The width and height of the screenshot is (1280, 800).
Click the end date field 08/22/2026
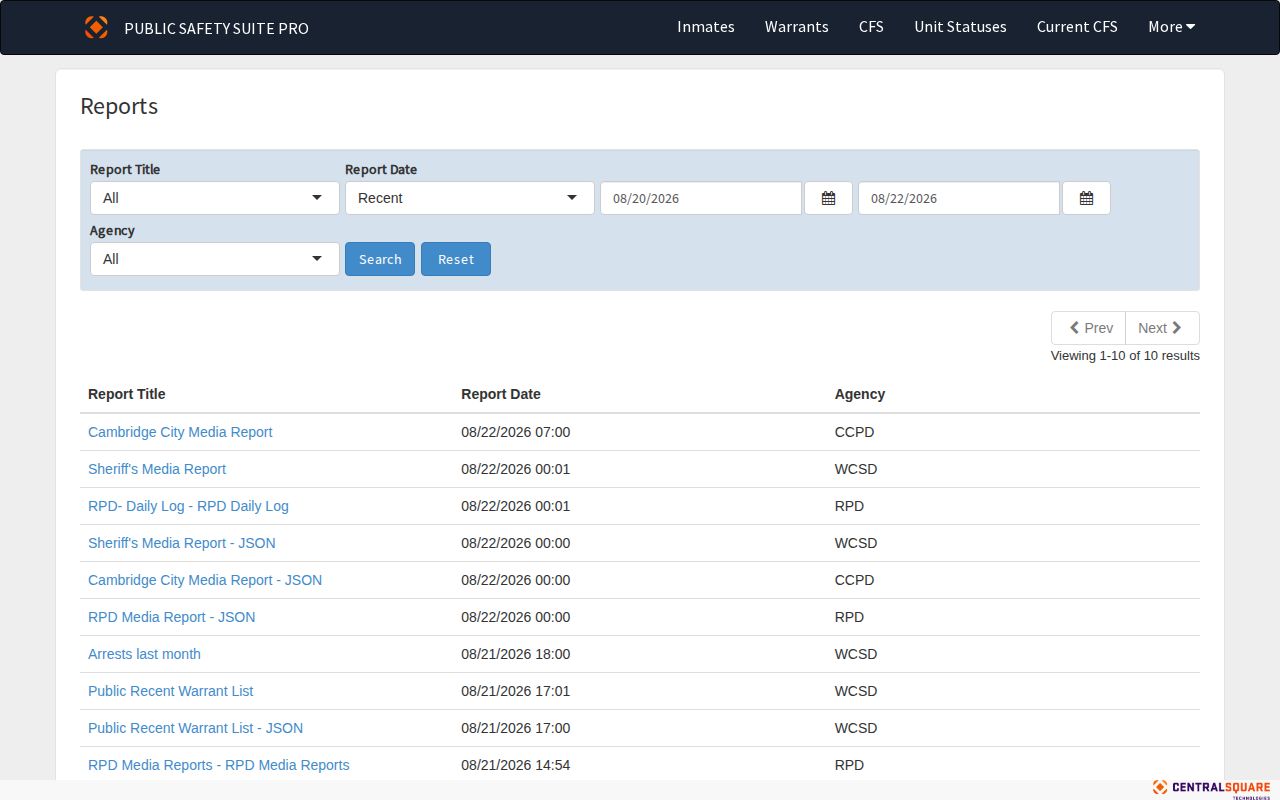pos(959,198)
